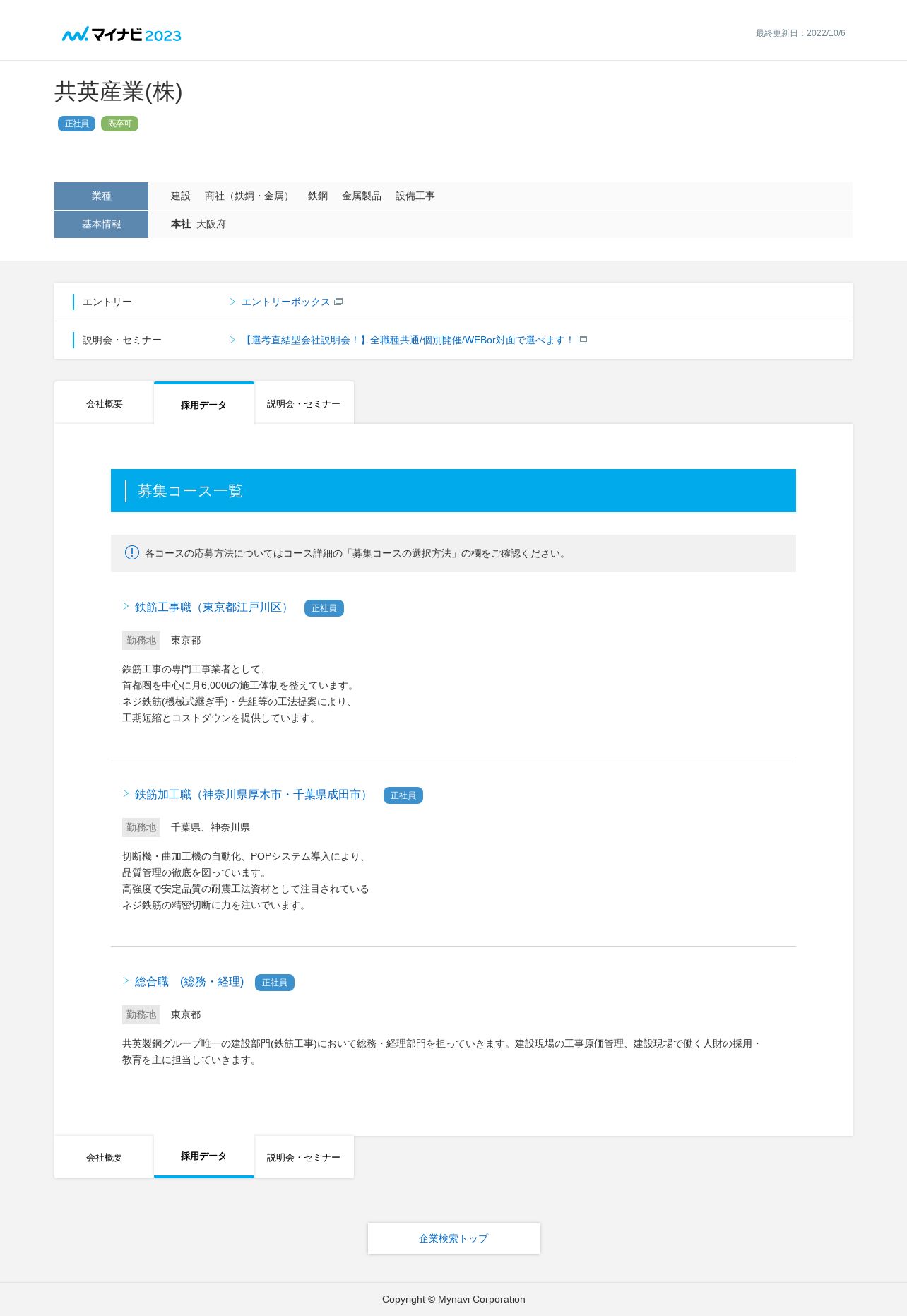Click 最終更新日：2022/10/6 text
907x1316 pixels.
[x=800, y=33]
